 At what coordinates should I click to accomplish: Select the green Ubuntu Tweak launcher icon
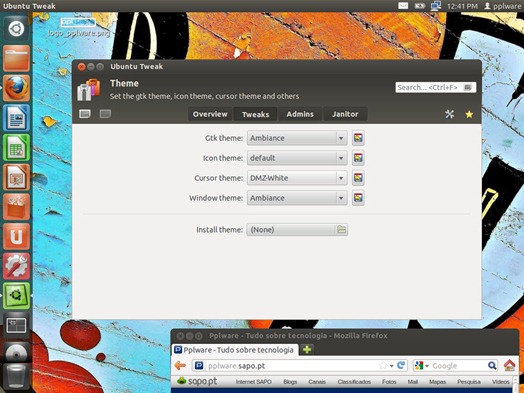[16, 296]
